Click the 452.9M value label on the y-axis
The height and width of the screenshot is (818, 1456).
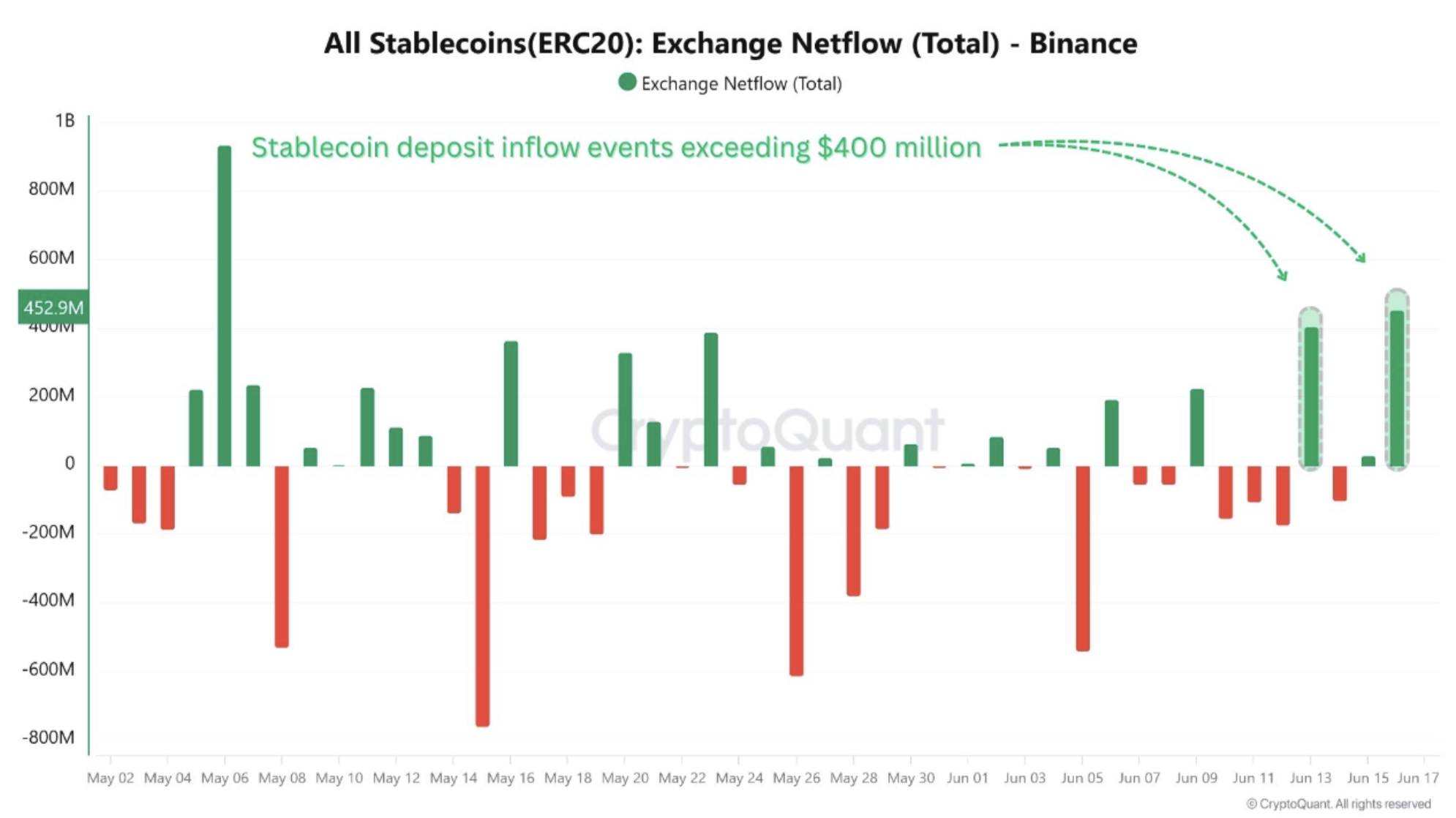(x=53, y=307)
